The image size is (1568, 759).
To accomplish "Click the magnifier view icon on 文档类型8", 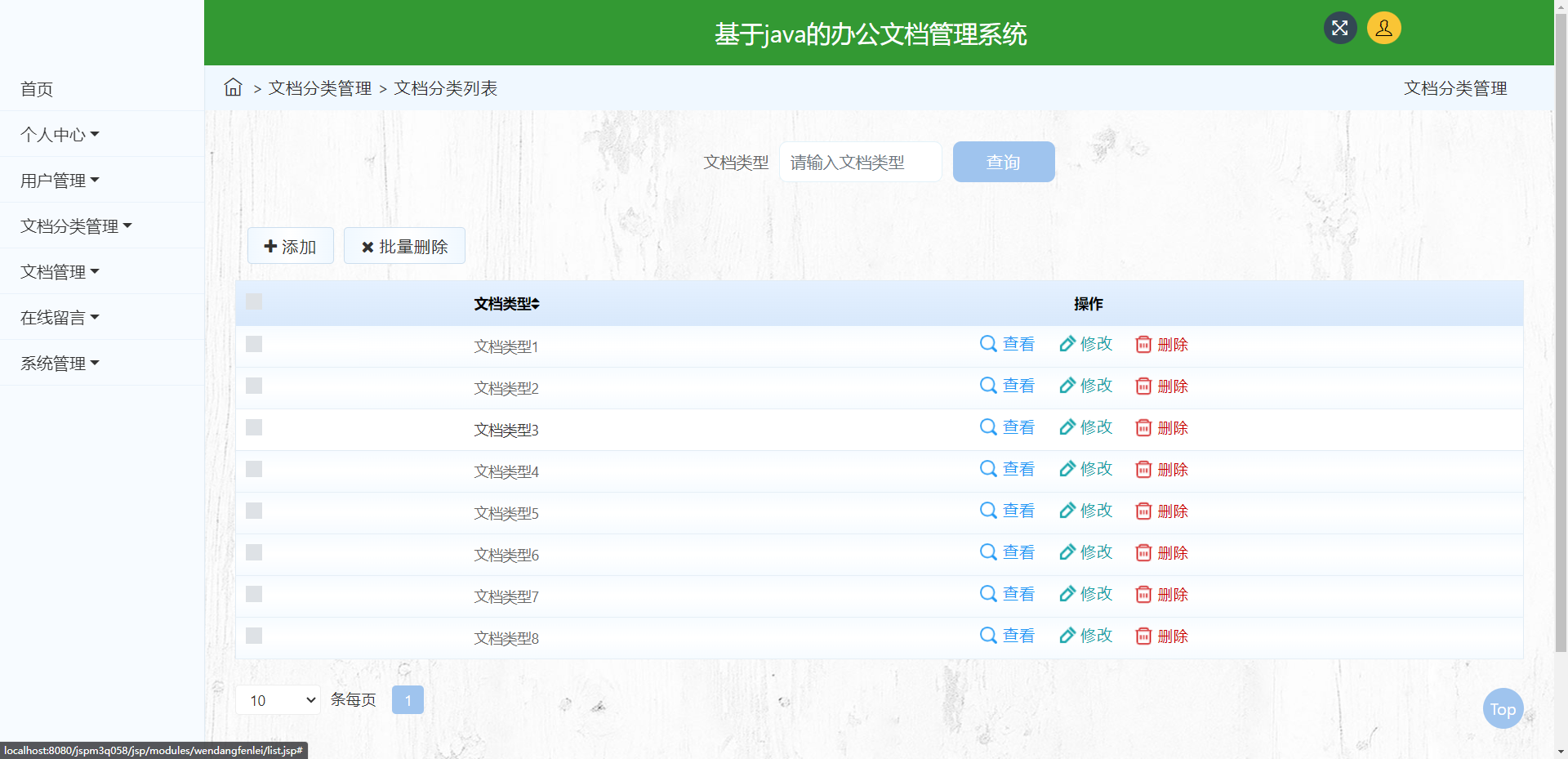I will tap(987, 635).
